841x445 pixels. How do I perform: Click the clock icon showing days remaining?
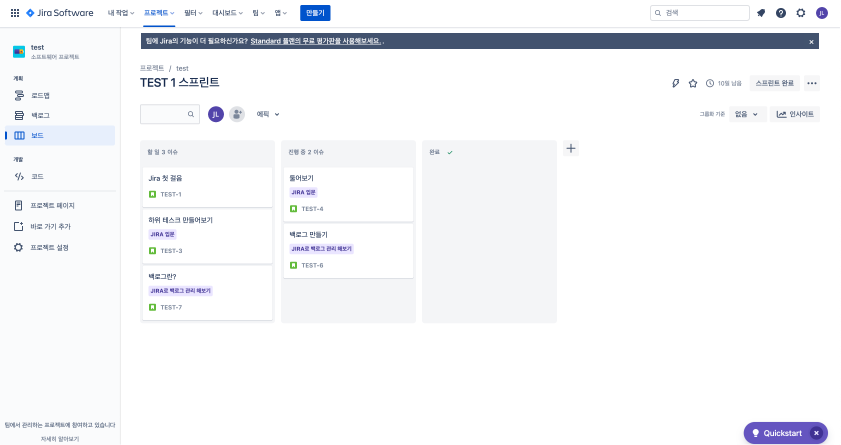(710, 83)
